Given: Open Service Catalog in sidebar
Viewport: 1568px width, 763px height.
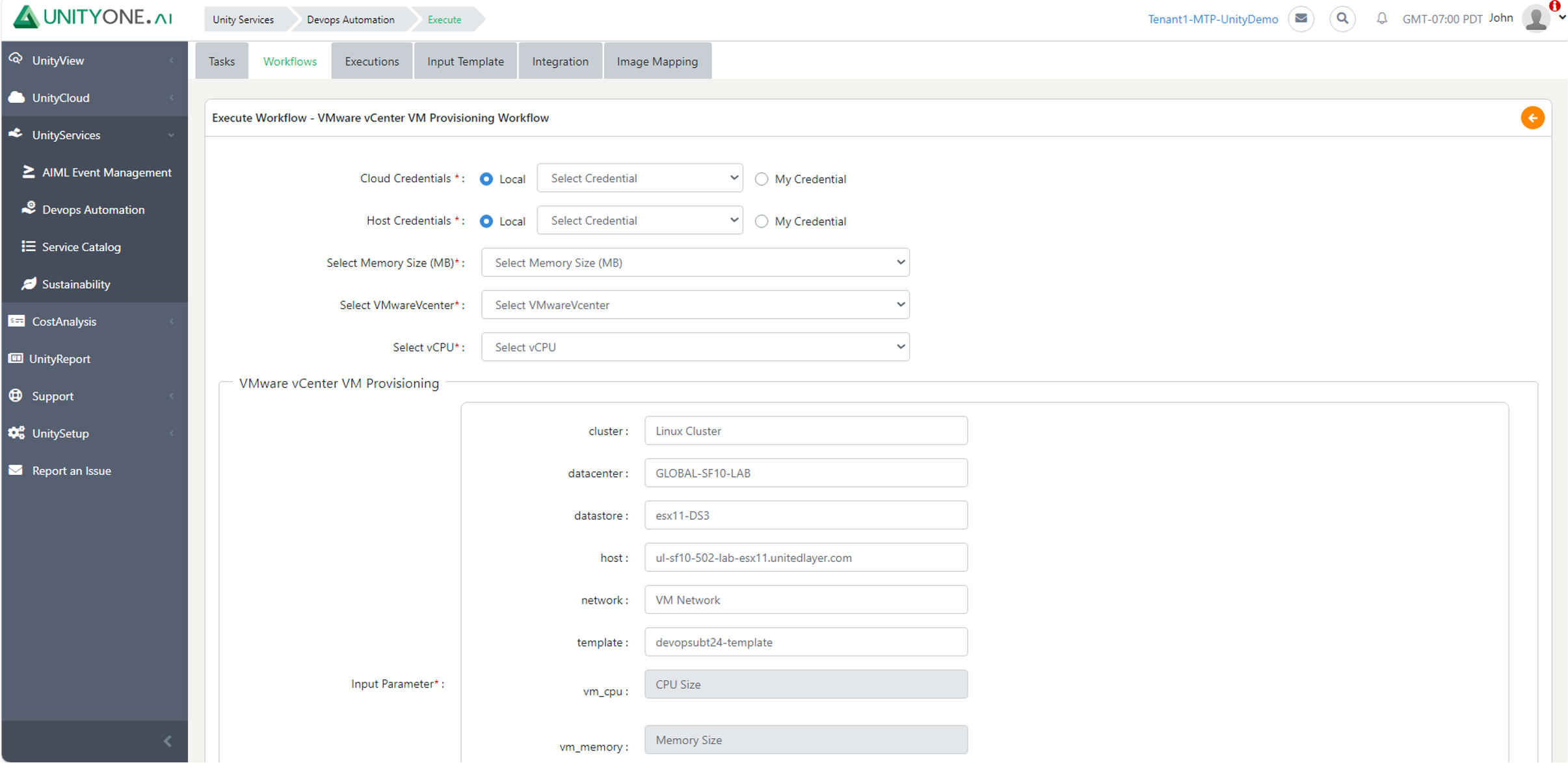Looking at the screenshot, I should click(x=81, y=247).
